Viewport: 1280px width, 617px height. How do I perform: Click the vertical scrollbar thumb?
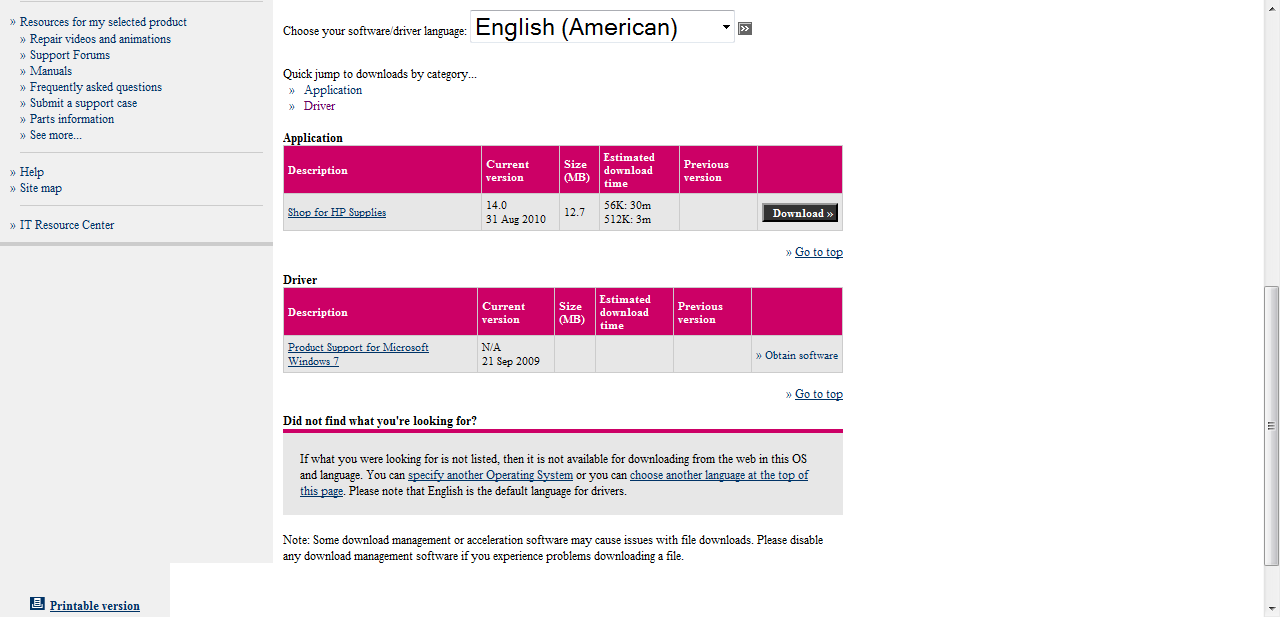[1271, 425]
